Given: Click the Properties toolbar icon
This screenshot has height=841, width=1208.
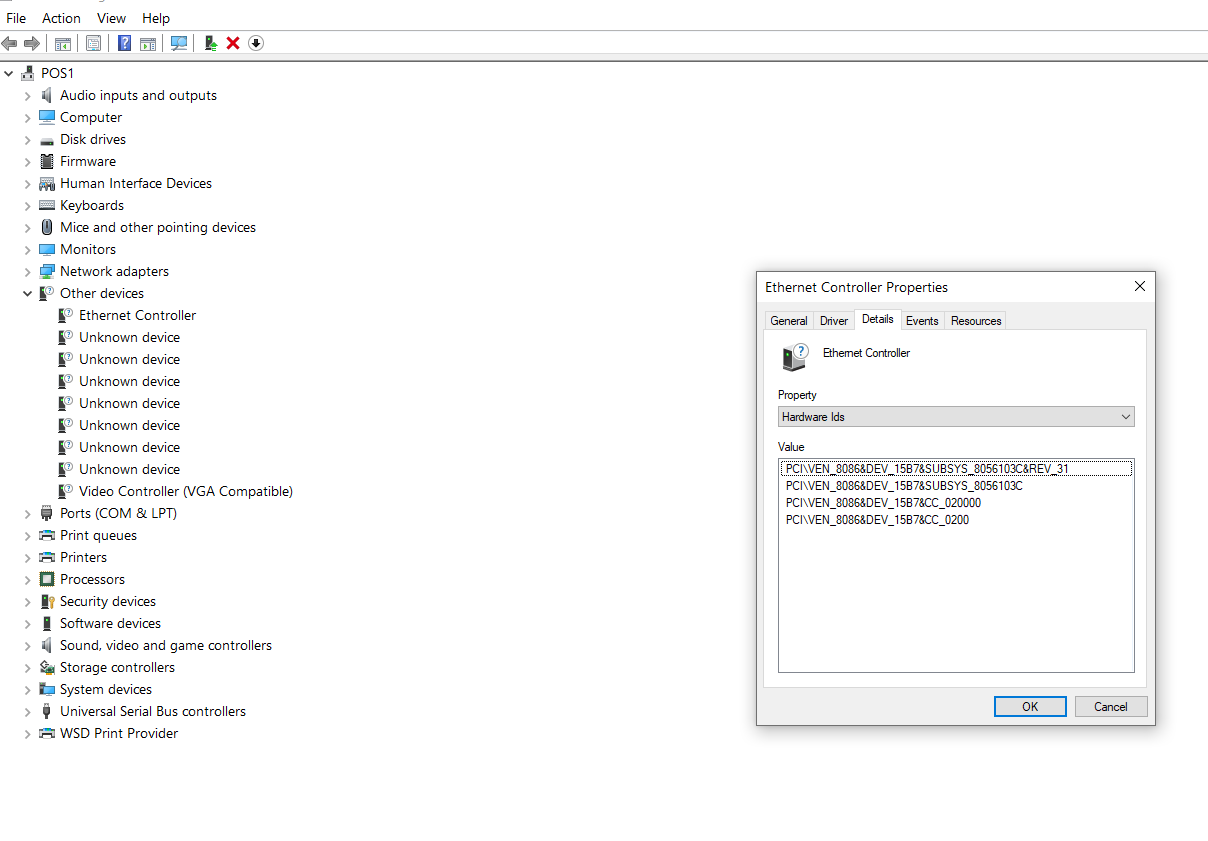Looking at the screenshot, I should point(93,43).
